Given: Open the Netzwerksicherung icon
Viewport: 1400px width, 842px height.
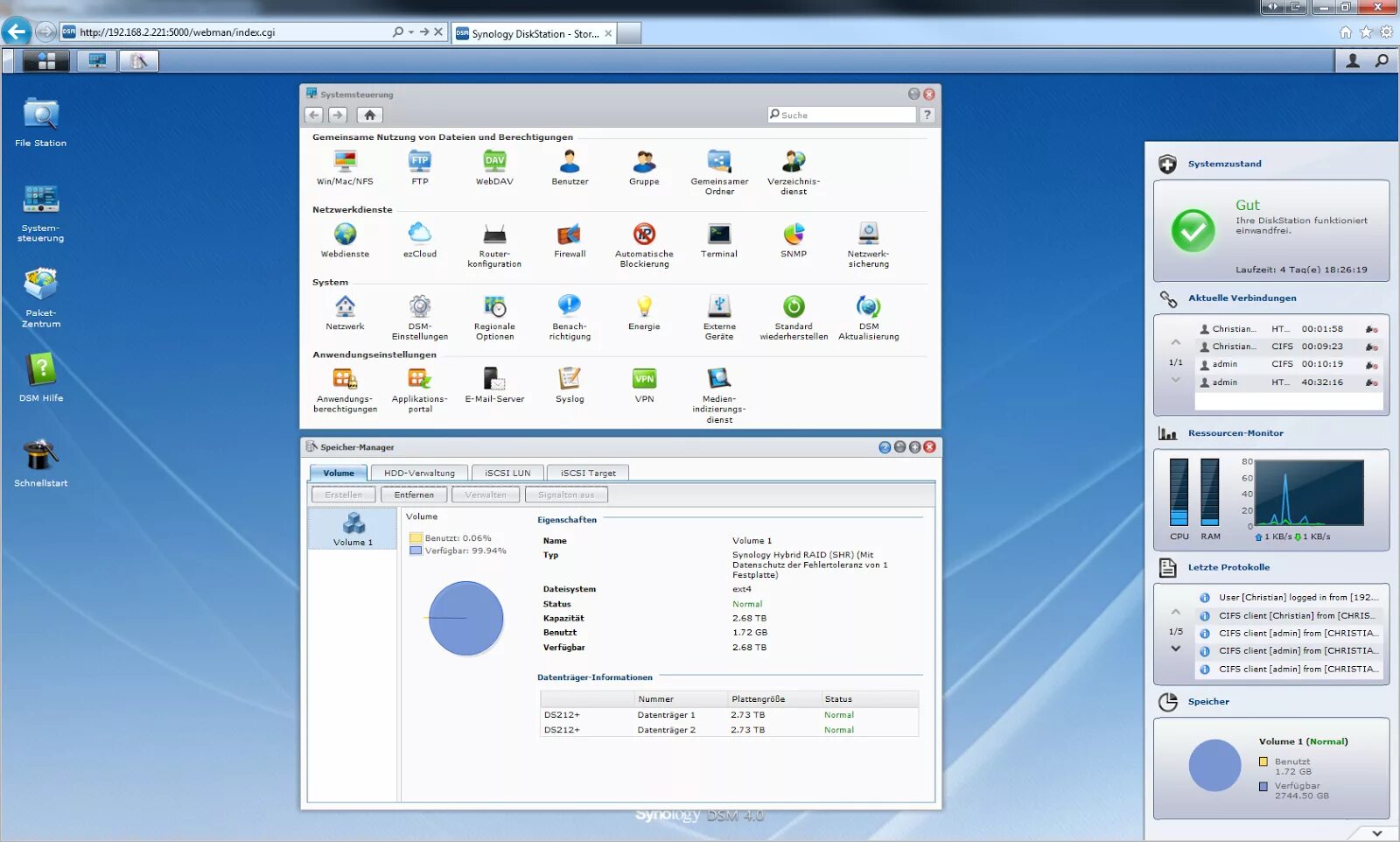Looking at the screenshot, I should click(x=869, y=245).
